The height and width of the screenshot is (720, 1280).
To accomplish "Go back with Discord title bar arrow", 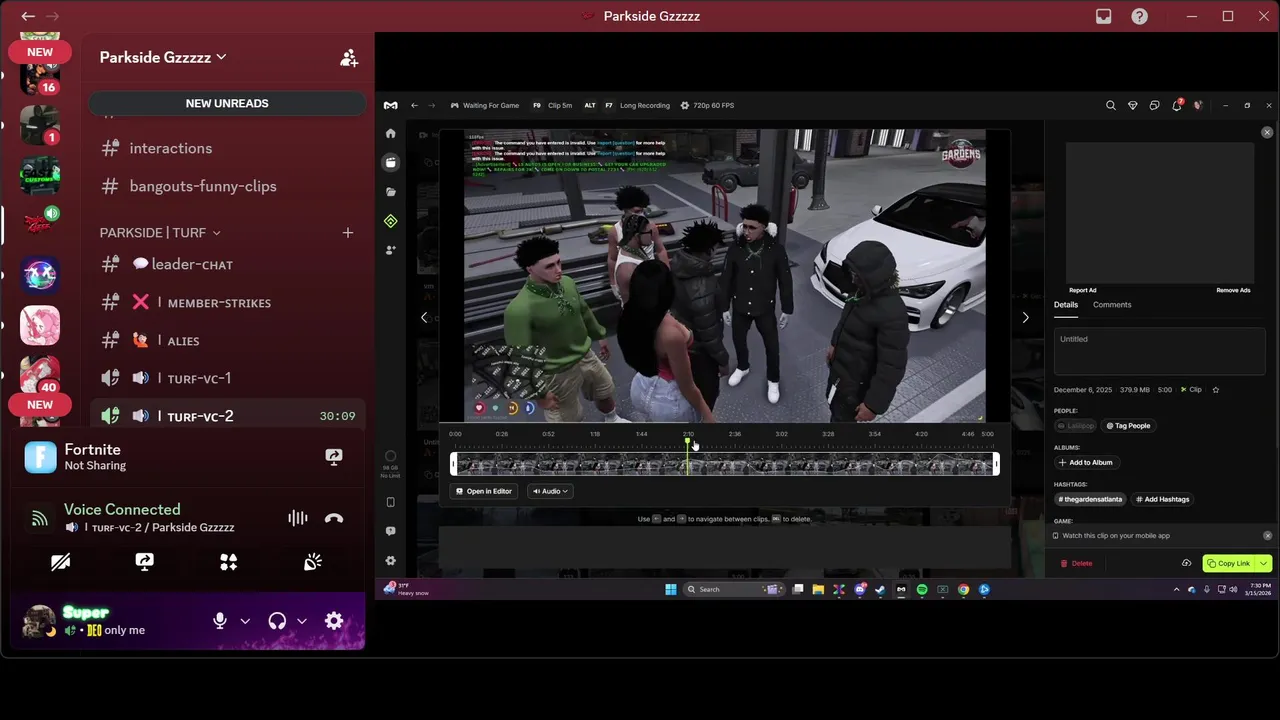I will pos(28,16).
